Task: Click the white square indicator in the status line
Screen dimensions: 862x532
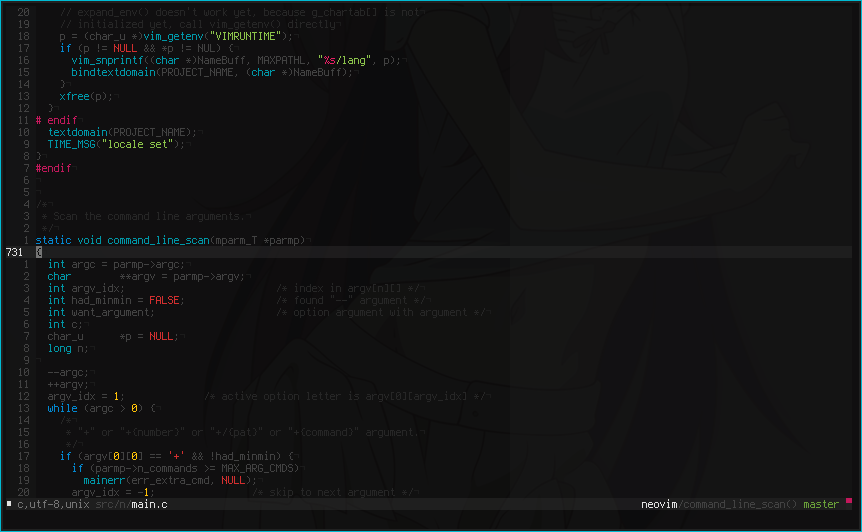Action: click(9, 503)
